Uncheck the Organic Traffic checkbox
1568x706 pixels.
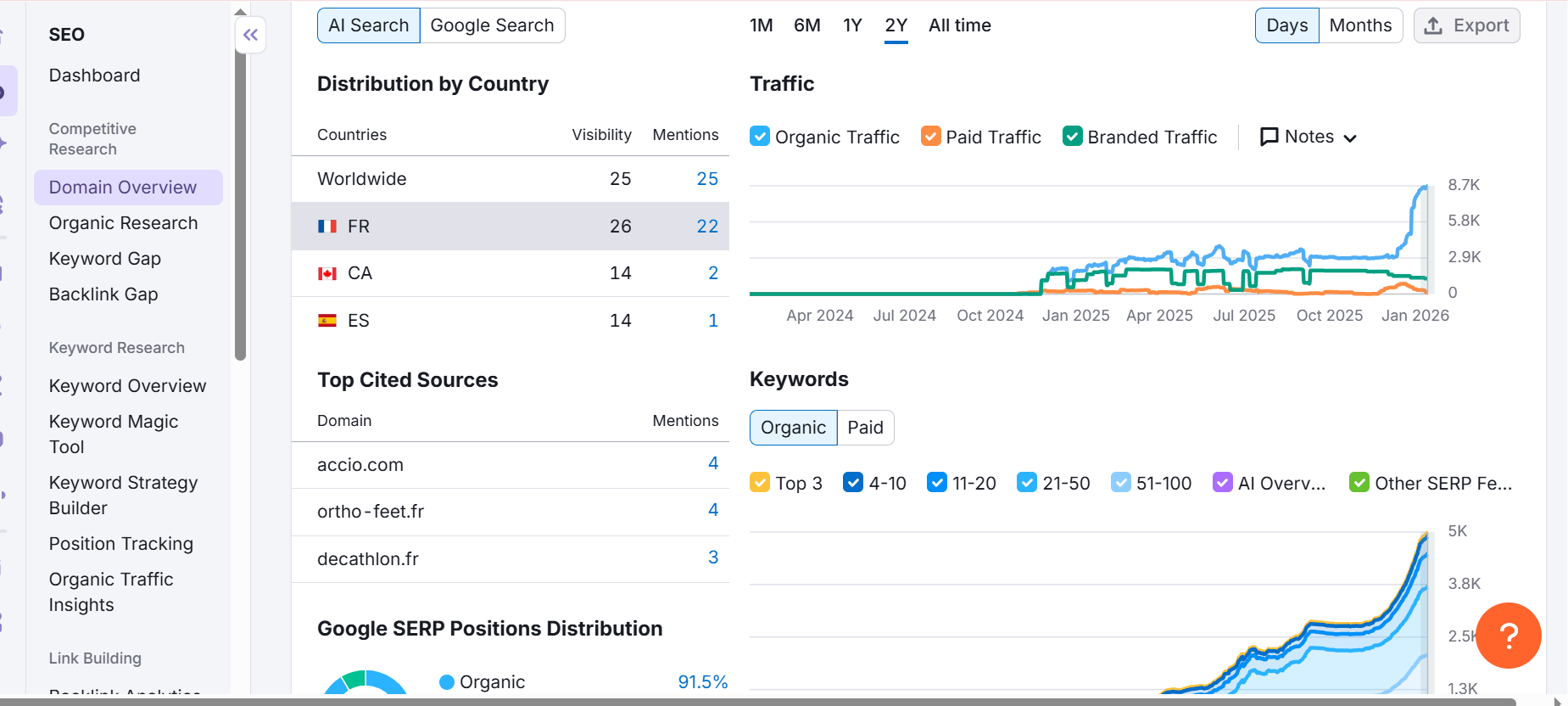pyautogui.click(x=760, y=137)
